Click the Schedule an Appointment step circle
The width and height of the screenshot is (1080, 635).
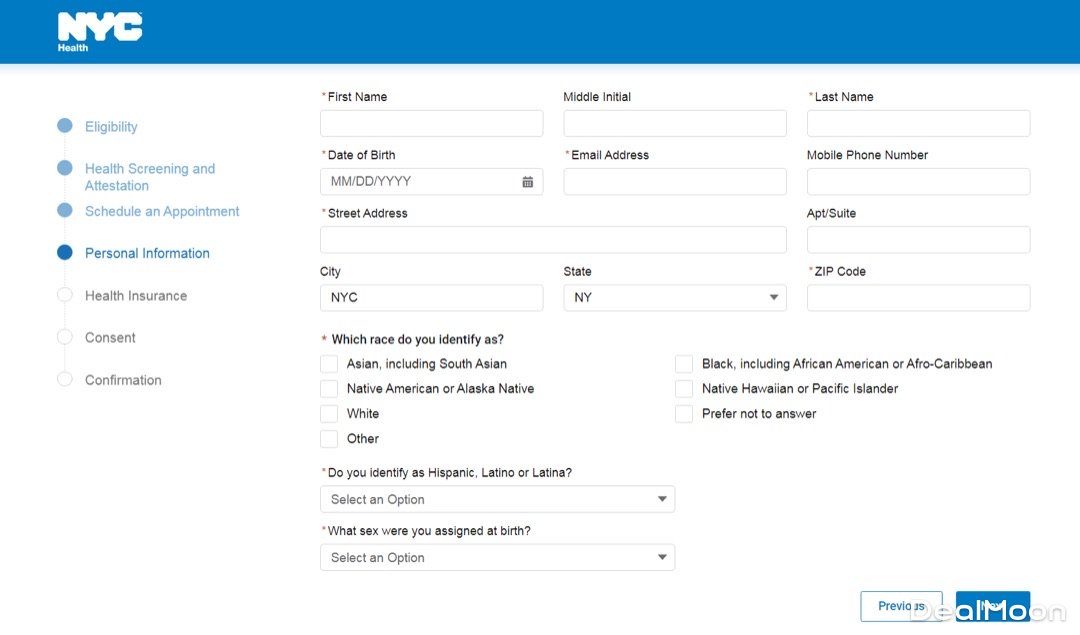65,210
